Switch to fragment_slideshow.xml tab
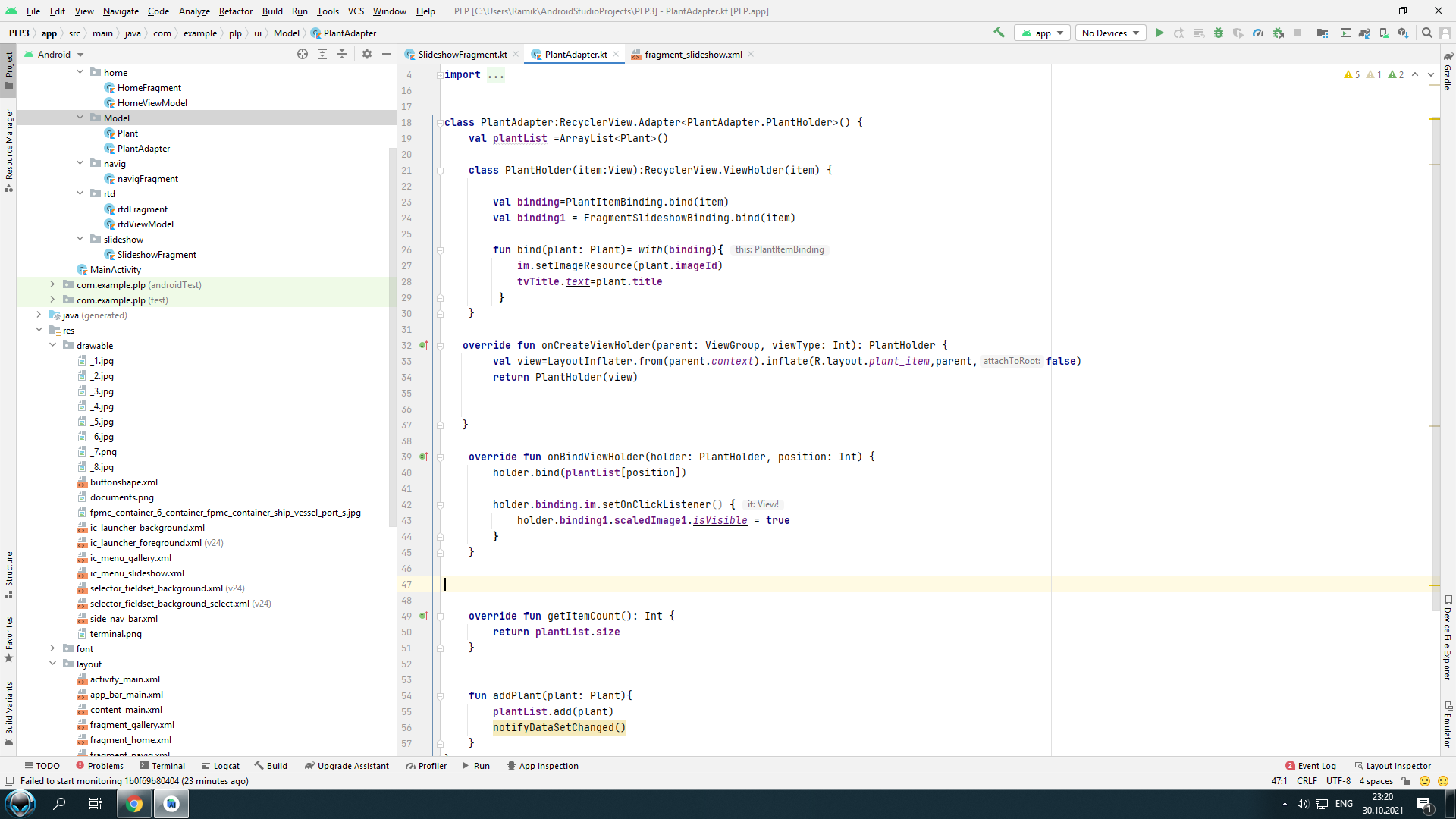The width and height of the screenshot is (1456, 819). 692,54
